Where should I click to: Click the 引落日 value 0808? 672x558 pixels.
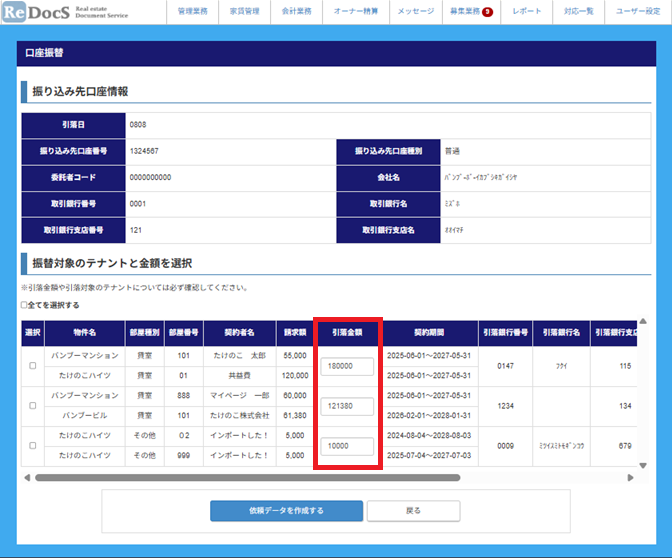(x=138, y=125)
